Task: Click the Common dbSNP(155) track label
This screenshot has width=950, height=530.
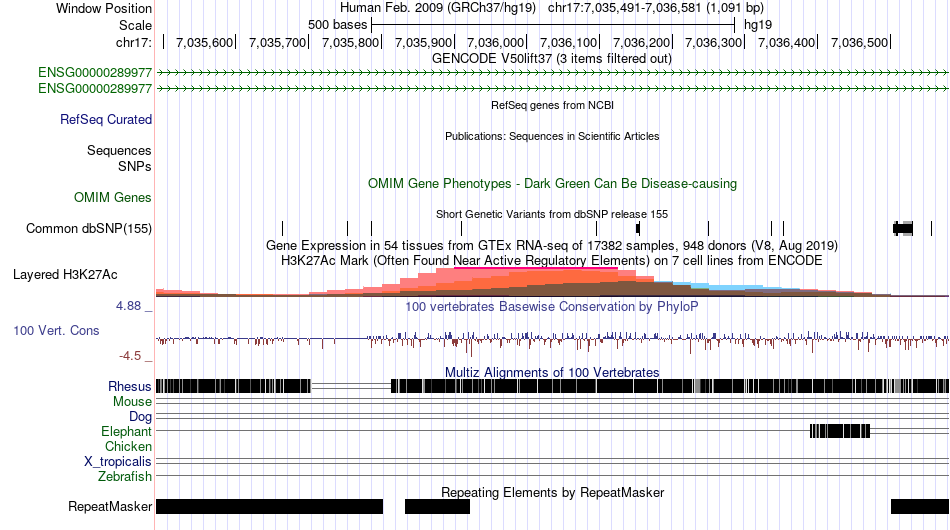Action: tap(89, 228)
